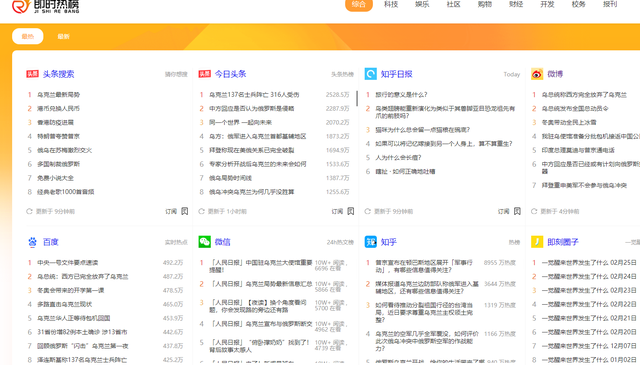Subscribe to 知乎日报 via 订阅
The image size is (640, 365).
pyautogui.click(x=504, y=211)
